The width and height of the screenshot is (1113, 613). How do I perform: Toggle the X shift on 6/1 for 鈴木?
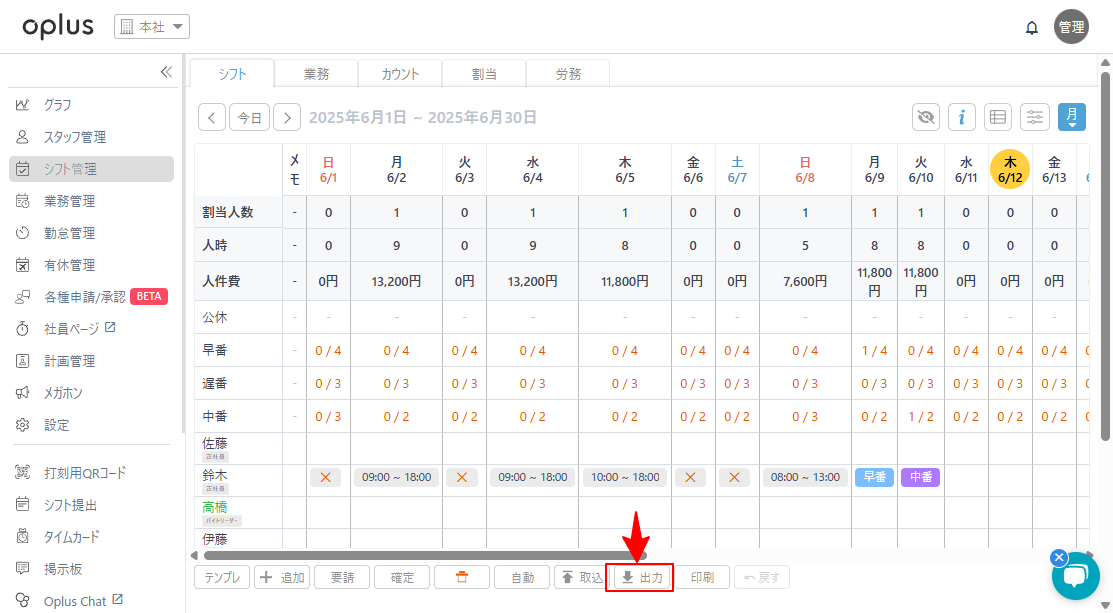click(325, 478)
